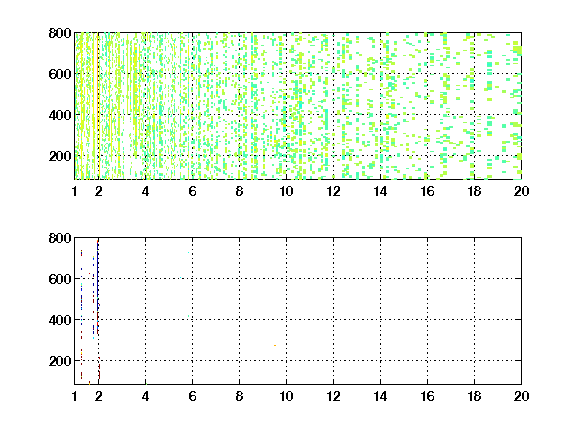This screenshot has width=576, height=432.
Task: Click x-axis tick label 12 under bottom plot
Action: coord(333,396)
